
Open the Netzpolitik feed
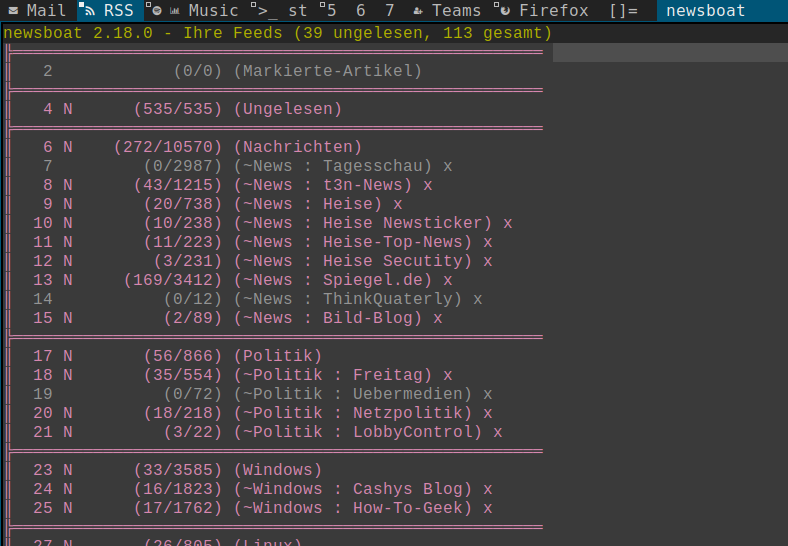[412, 413]
